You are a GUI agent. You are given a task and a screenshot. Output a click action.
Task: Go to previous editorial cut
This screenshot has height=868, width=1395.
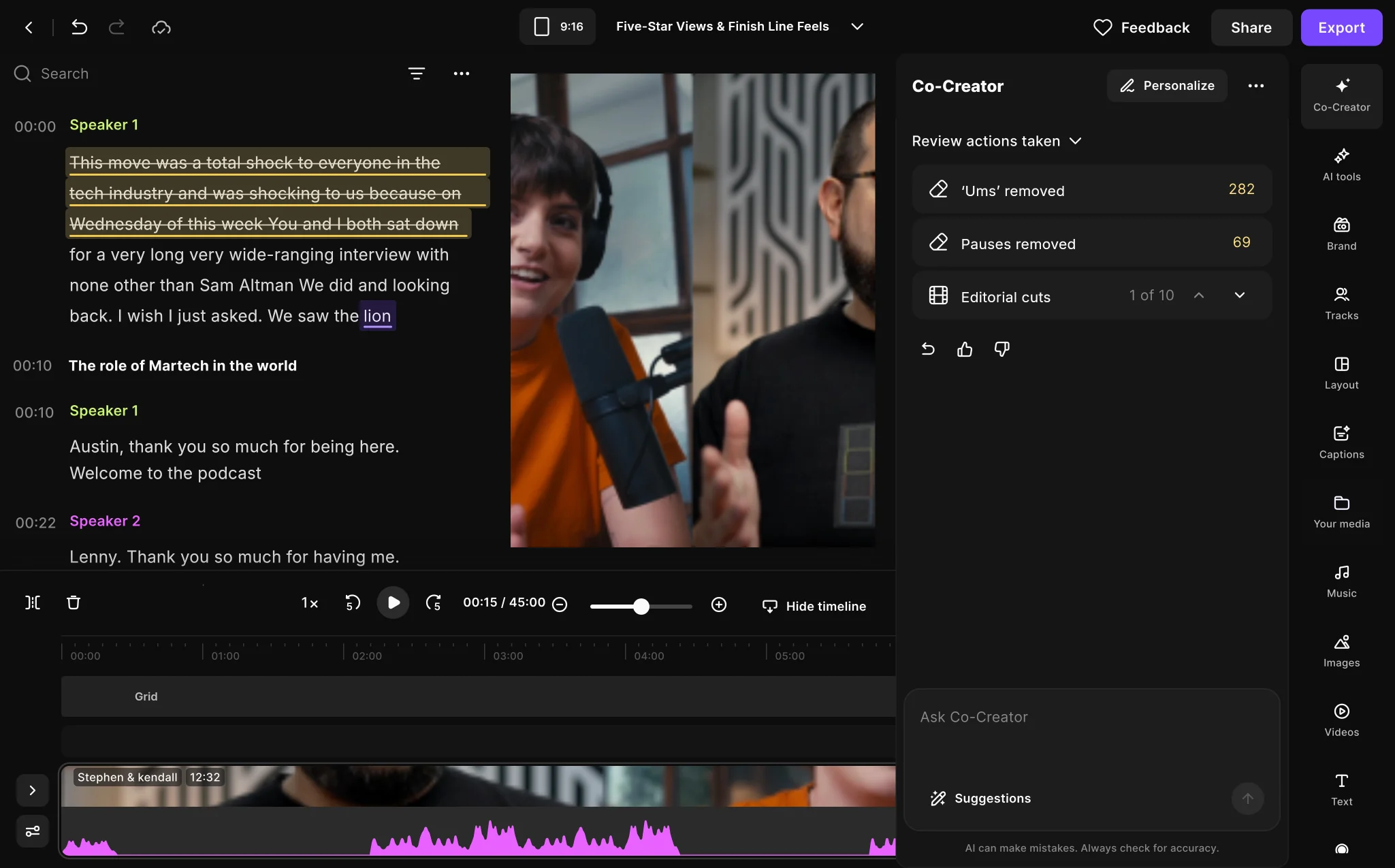[x=1199, y=295]
